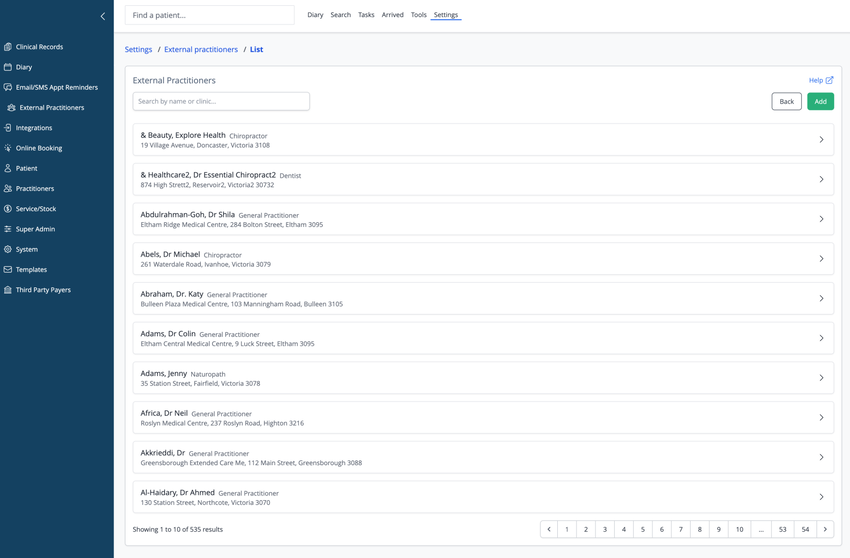Open the Tasks tab in top navigation
This screenshot has height=558, width=850.
(366, 15)
